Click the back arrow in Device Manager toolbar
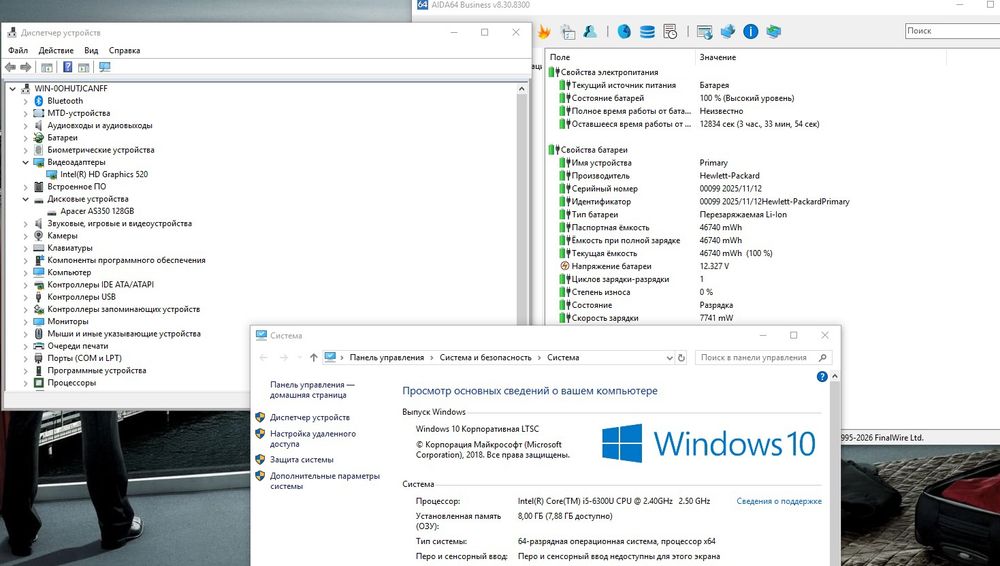Viewport: 1000px width, 566px height. (10, 67)
